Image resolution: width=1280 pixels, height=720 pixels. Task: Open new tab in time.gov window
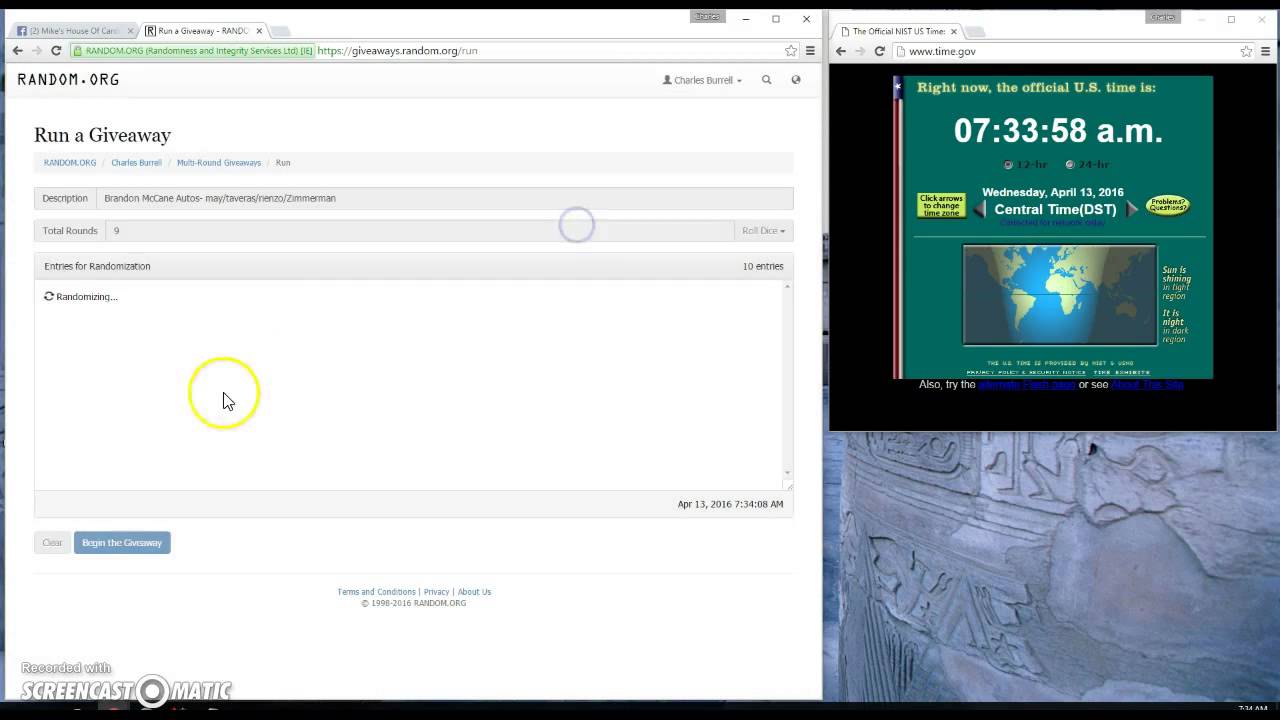click(x=975, y=31)
